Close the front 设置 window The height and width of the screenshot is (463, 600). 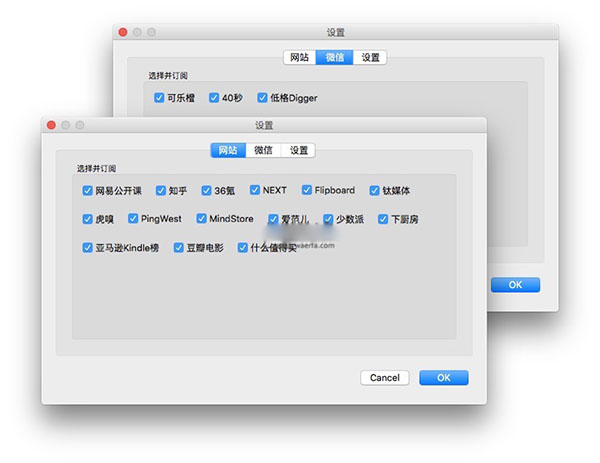tap(51, 125)
